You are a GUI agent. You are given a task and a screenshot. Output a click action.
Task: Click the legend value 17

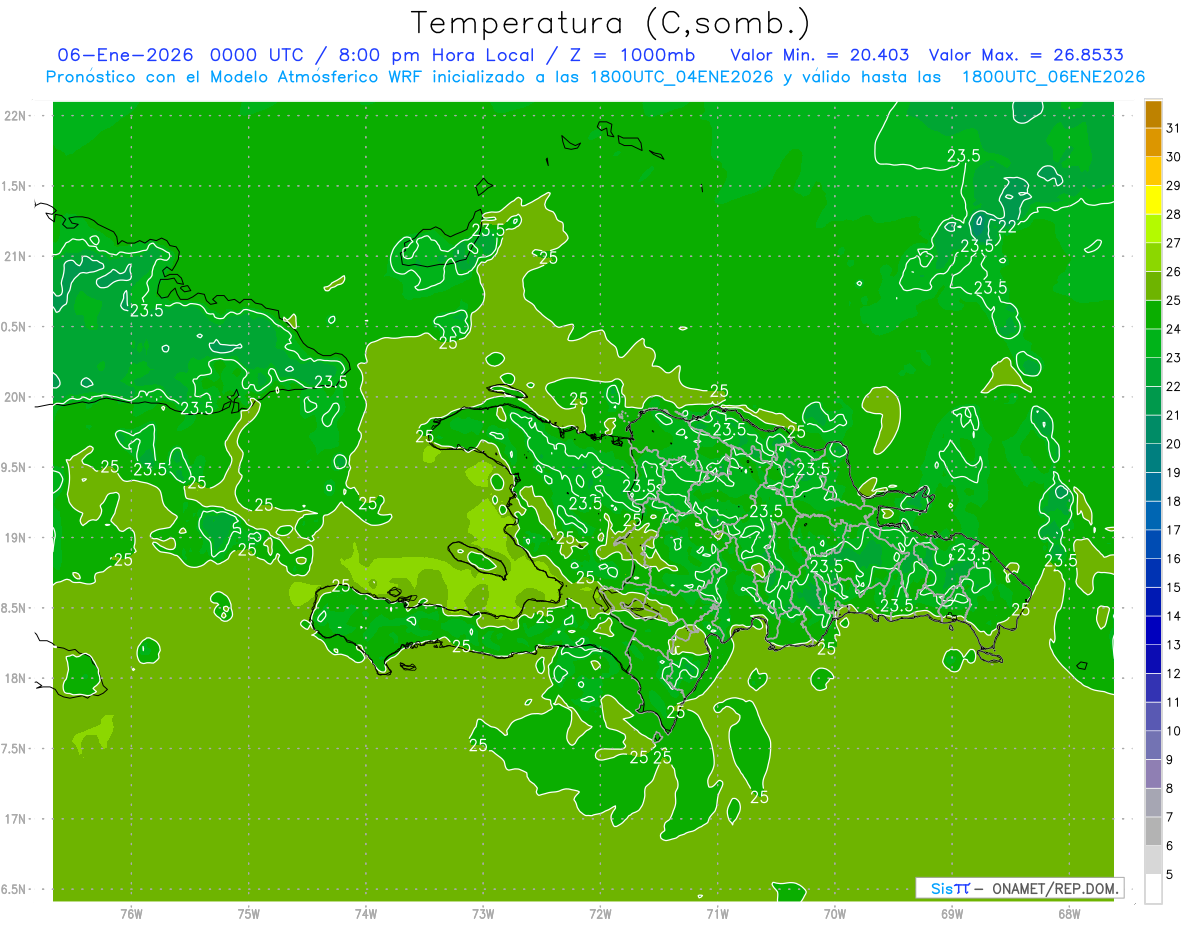tap(1173, 530)
